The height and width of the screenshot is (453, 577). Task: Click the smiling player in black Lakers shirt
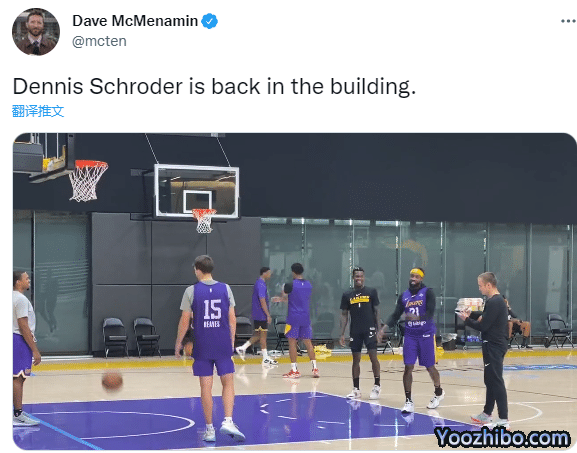tap(361, 332)
